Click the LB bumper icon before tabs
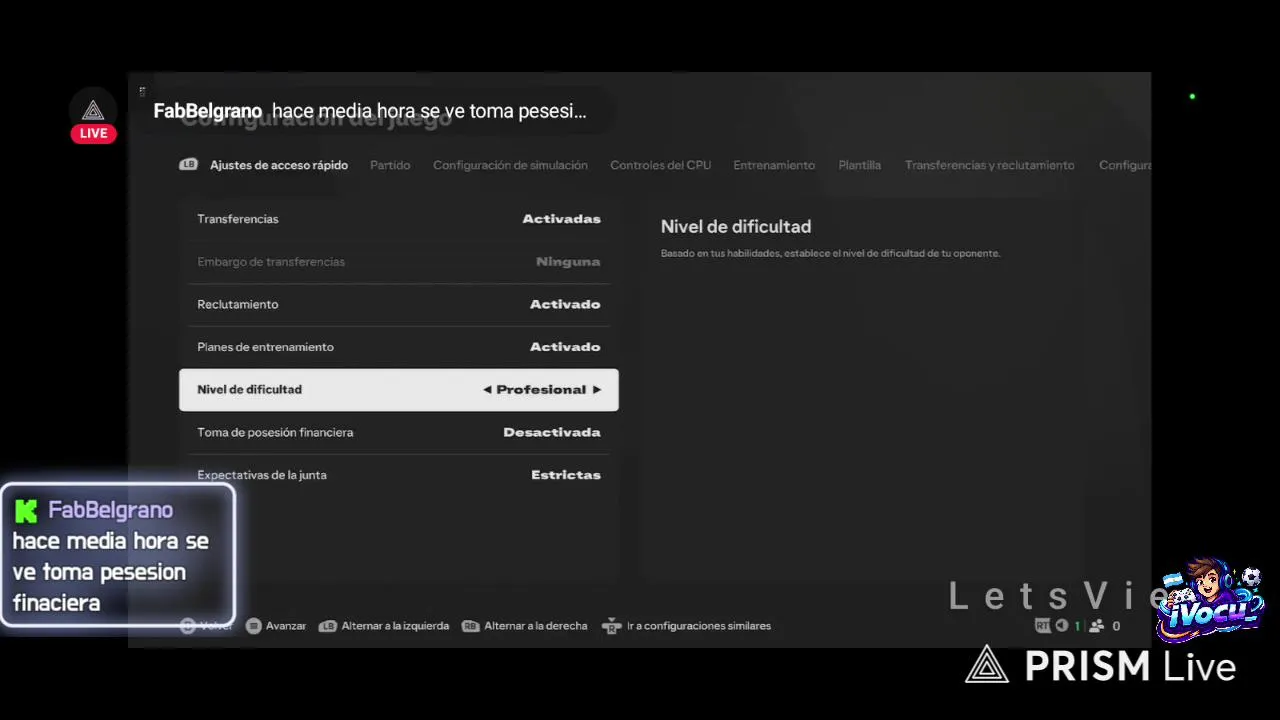This screenshot has width=1280, height=720. (188, 165)
